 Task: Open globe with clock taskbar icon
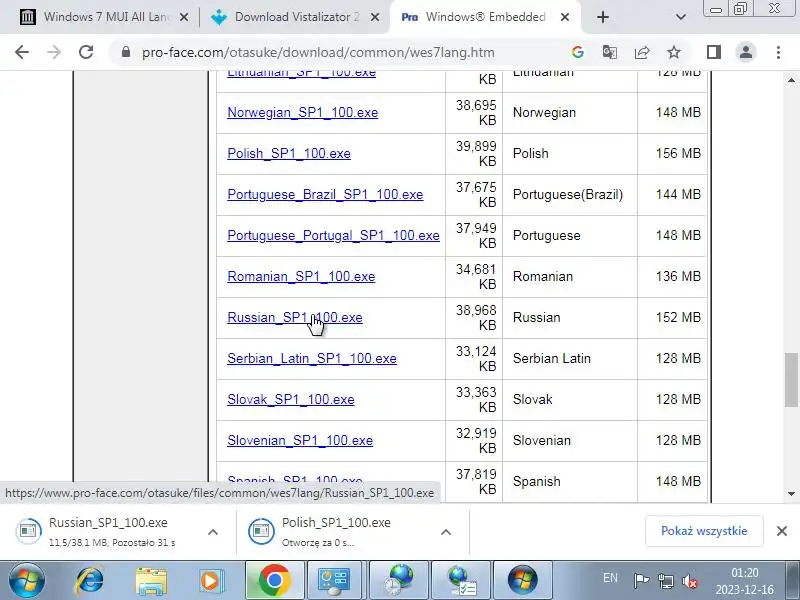(398, 581)
